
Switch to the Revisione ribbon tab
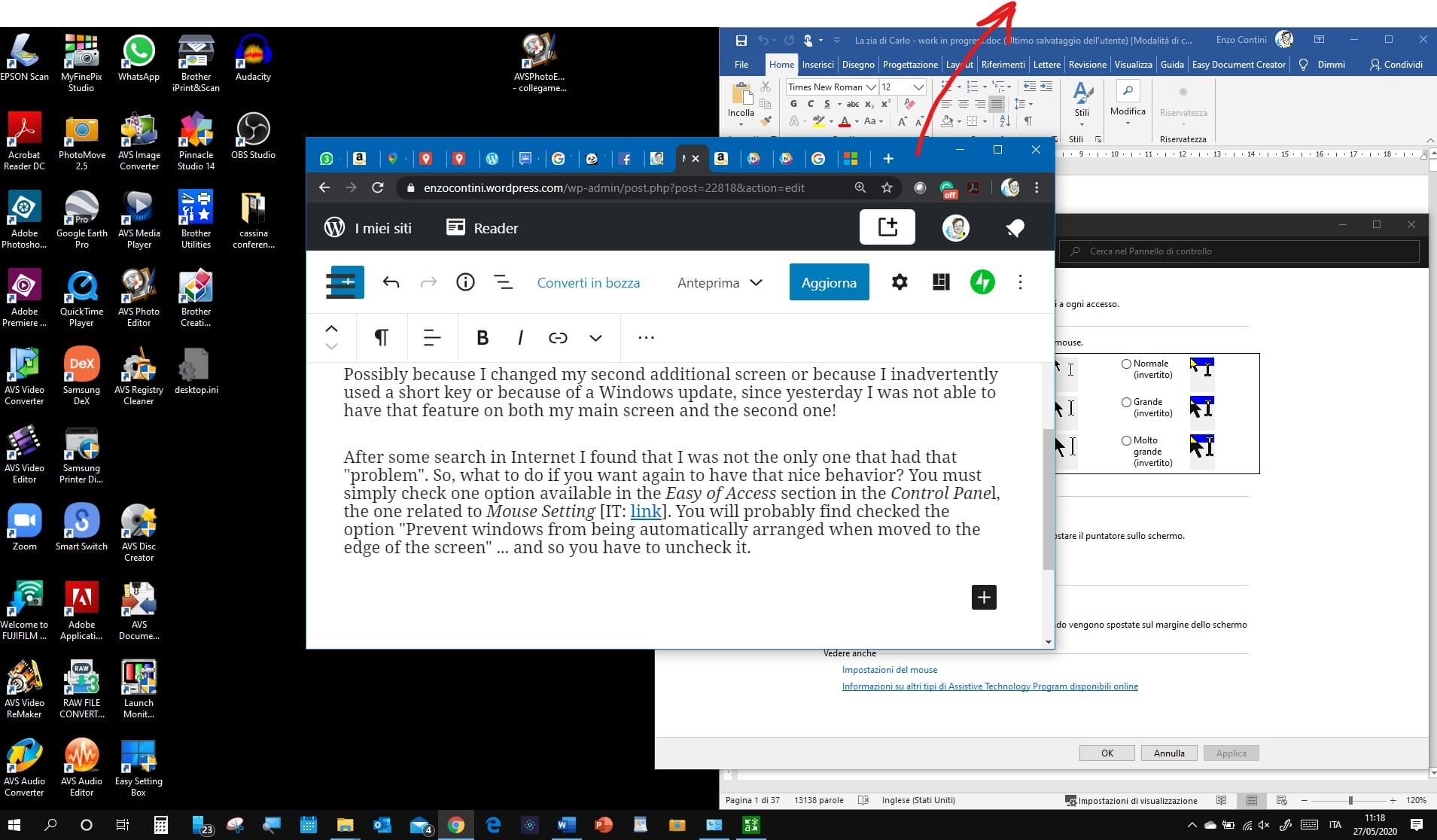[x=1087, y=65]
